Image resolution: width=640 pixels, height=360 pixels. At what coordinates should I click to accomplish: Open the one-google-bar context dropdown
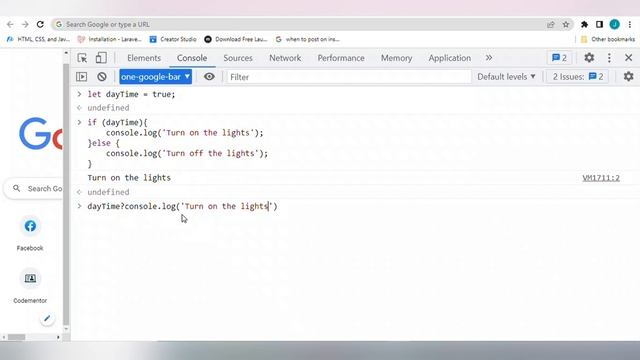coord(156,77)
